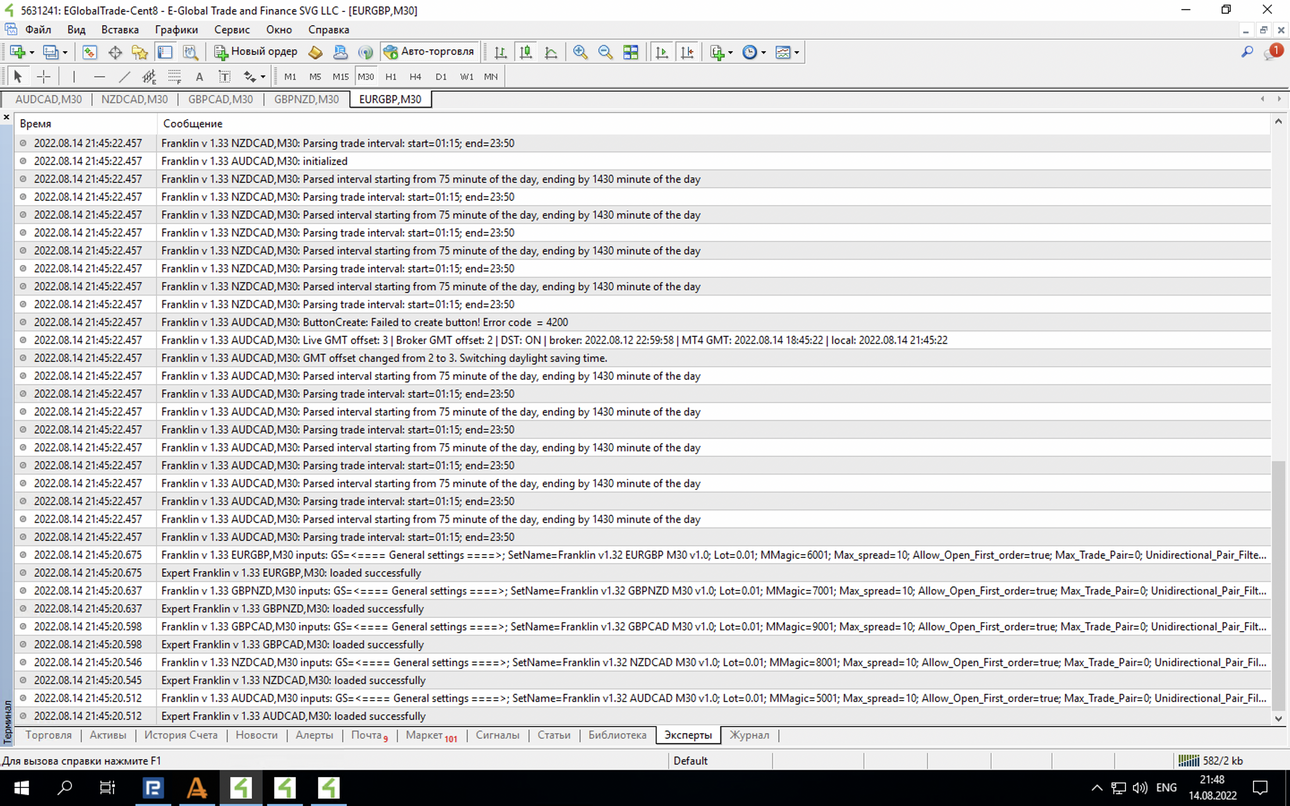Viewport: 1290px width, 806px height.
Task: Select the Fibonacci retracement tool
Action: [174, 76]
